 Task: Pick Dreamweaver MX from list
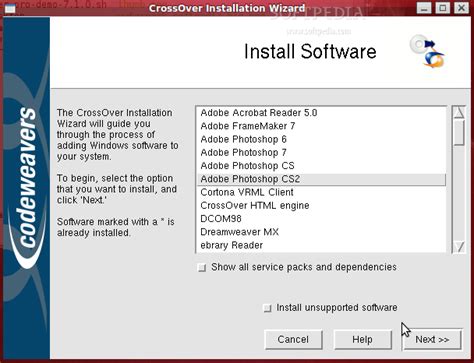point(322,232)
